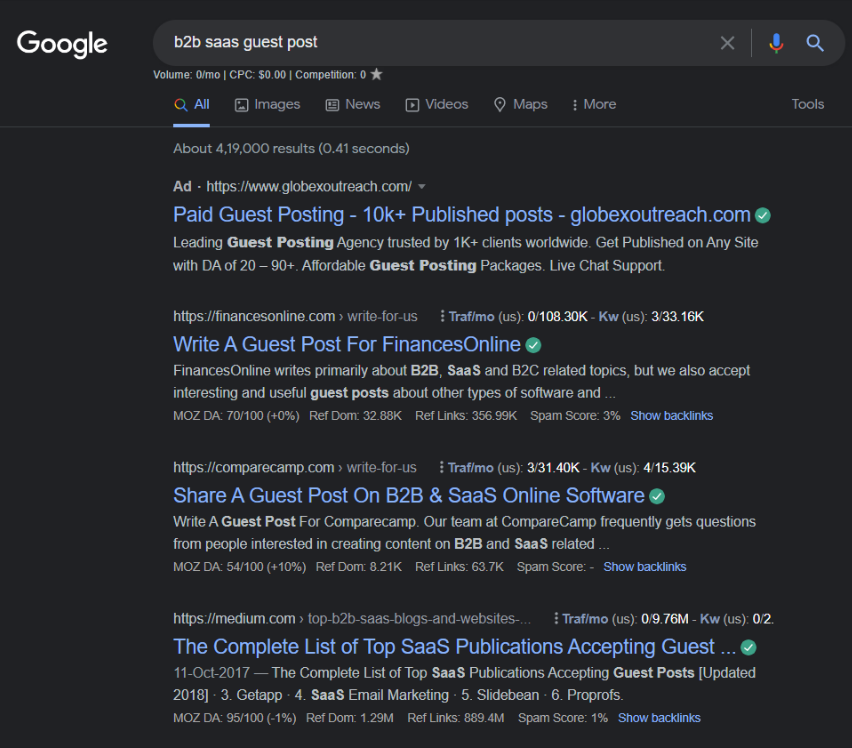The width and height of the screenshot is (852, 748).
Task: Open search Tools
Action: tap(807, 104)
